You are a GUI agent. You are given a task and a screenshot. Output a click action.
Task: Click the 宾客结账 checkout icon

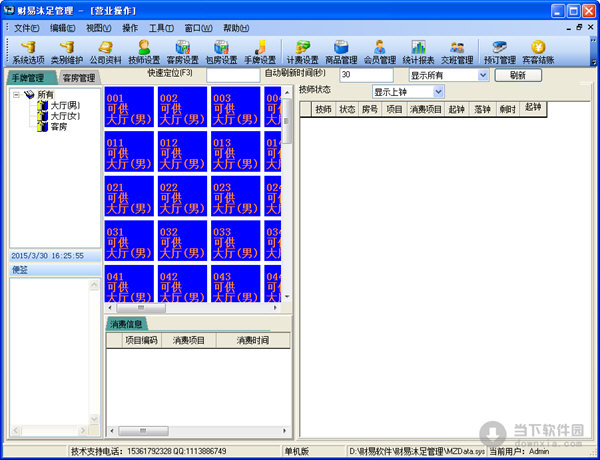pyautogui.click(x=538, y=51)
